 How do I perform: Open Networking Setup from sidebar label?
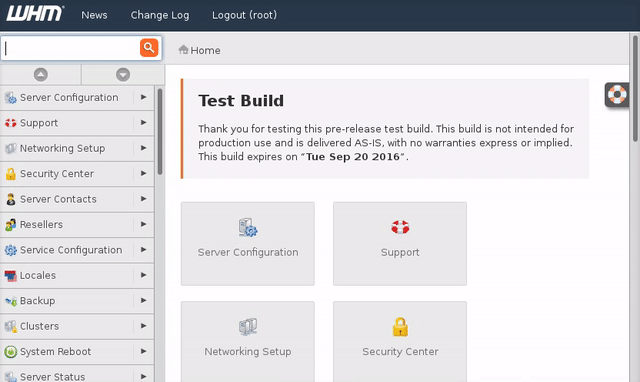(x=62, y=149)
